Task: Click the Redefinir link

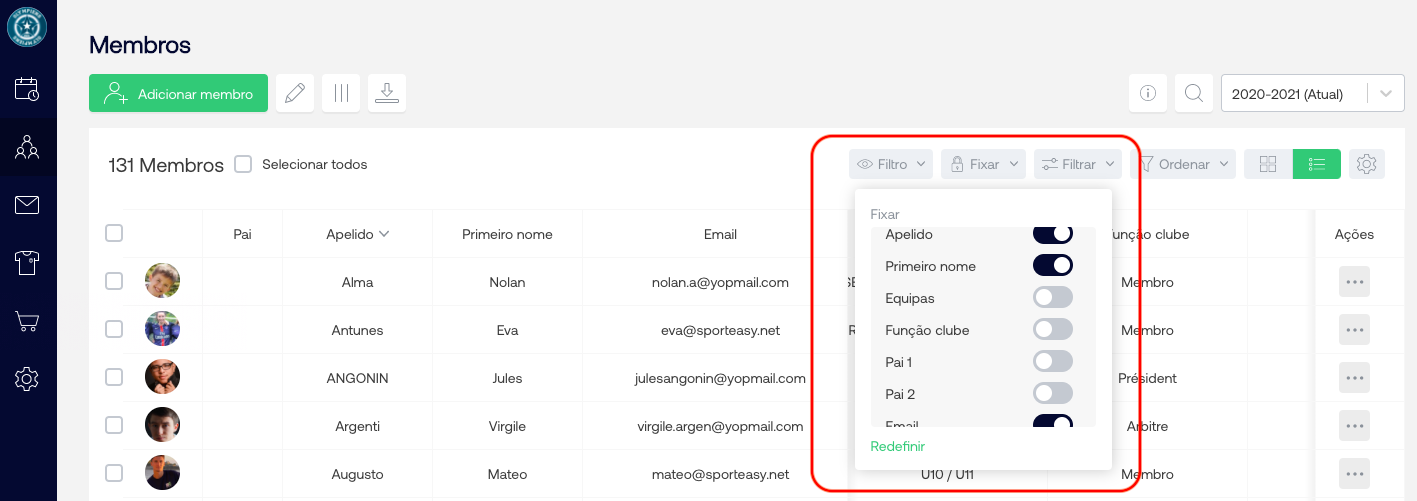Action: 897,446
